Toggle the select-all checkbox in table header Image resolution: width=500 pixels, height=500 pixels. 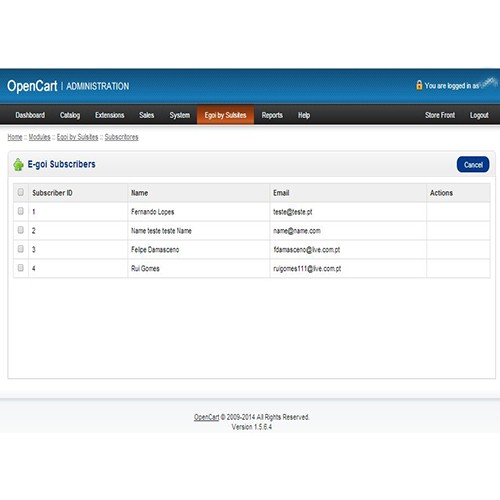click(x=21, y=192)
